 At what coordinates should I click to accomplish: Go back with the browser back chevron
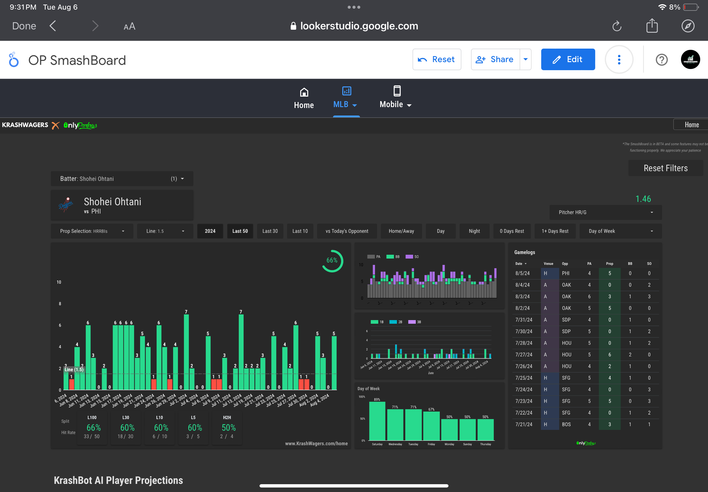[x=53, y=26]
